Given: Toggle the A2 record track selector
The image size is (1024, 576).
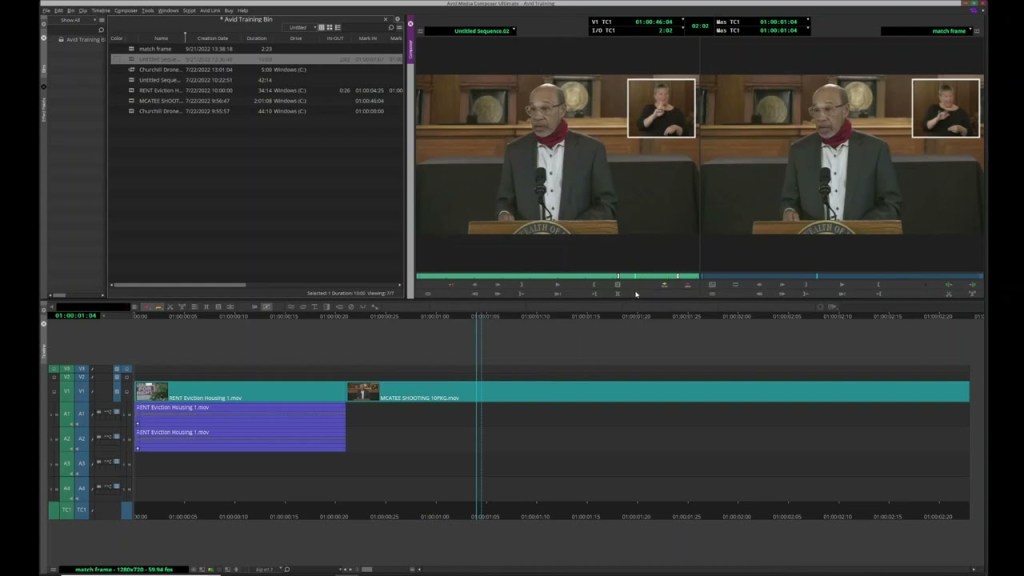Looking at the screenshot, I should coord(81,438).
